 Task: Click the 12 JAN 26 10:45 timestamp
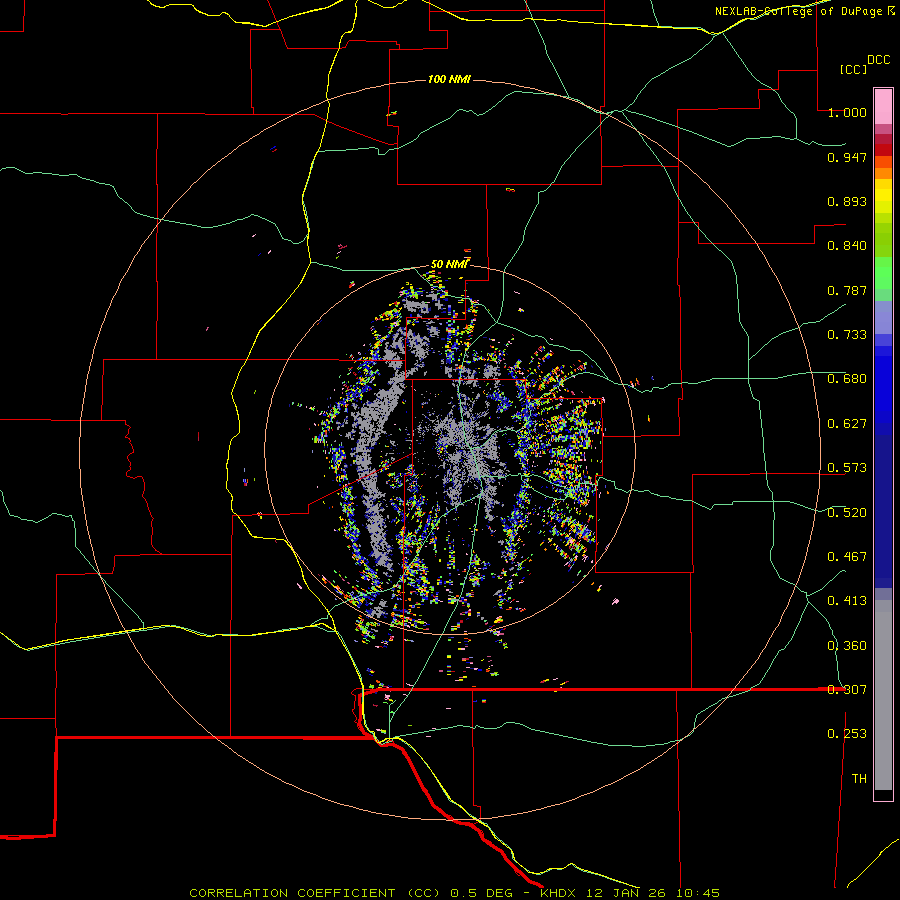point(653,893)
